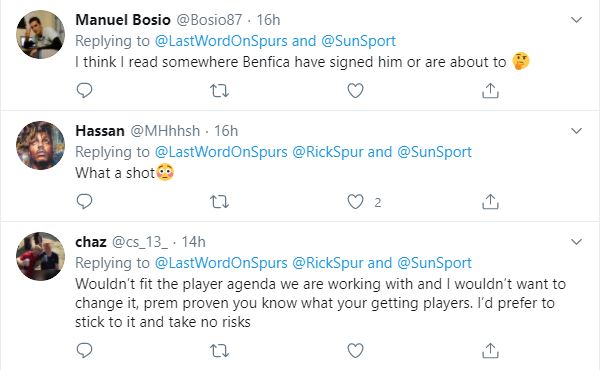Retweet Hassan's 'What a shot' tweet
601x370 pixels.
click(x=220, y=202)
